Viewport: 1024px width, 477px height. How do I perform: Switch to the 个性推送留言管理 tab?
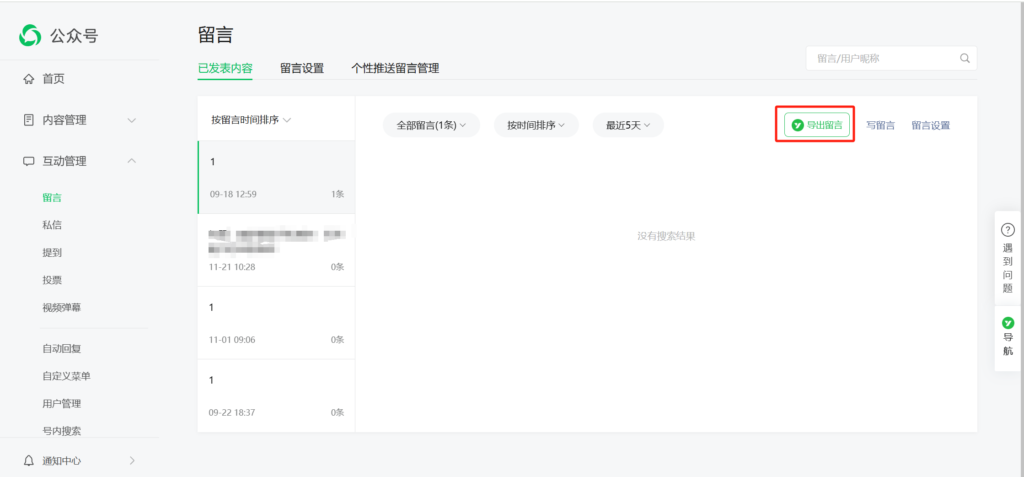pos(394,69)
